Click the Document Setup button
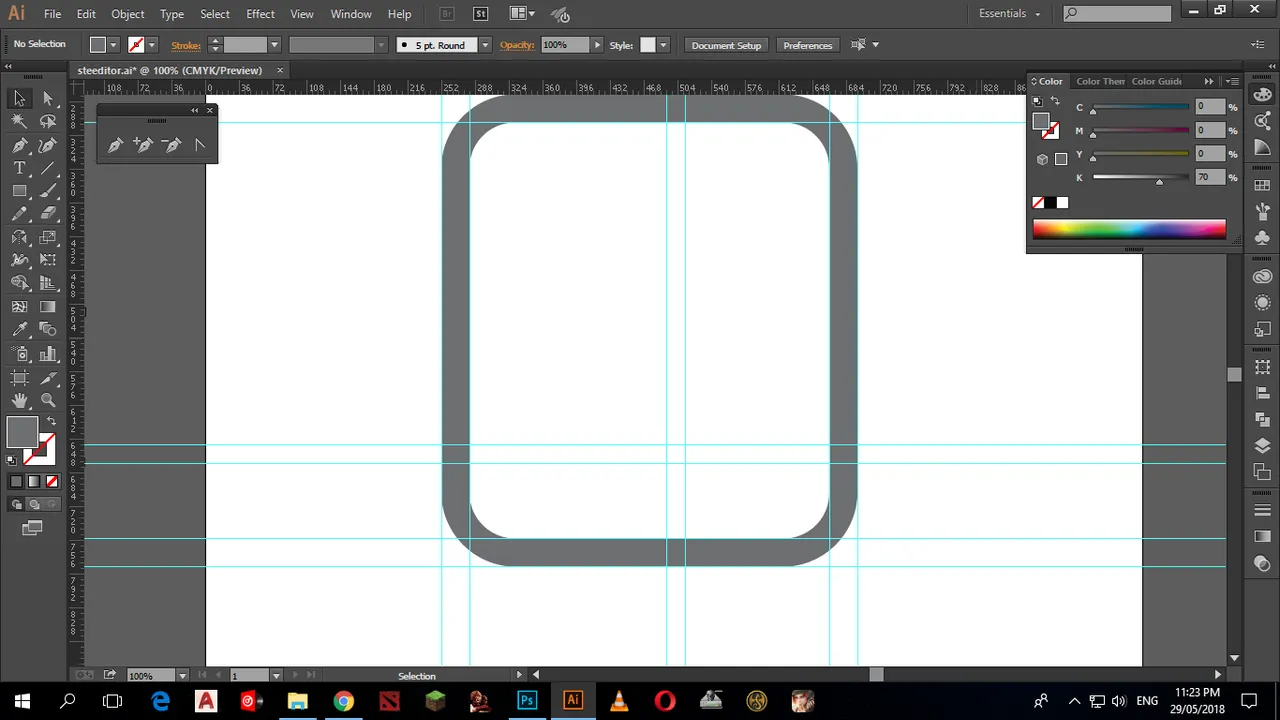Image resolution: width=1280 pixels, height=720 pixels. point(726,45)
